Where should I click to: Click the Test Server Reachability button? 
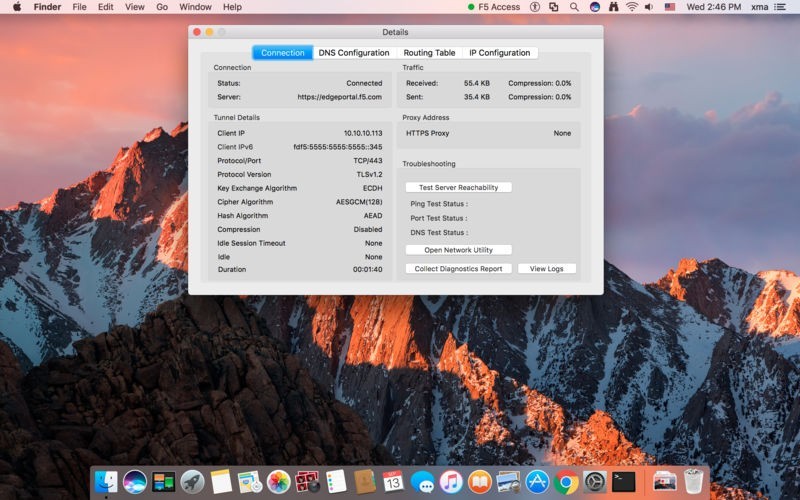[x=458, y=187]
